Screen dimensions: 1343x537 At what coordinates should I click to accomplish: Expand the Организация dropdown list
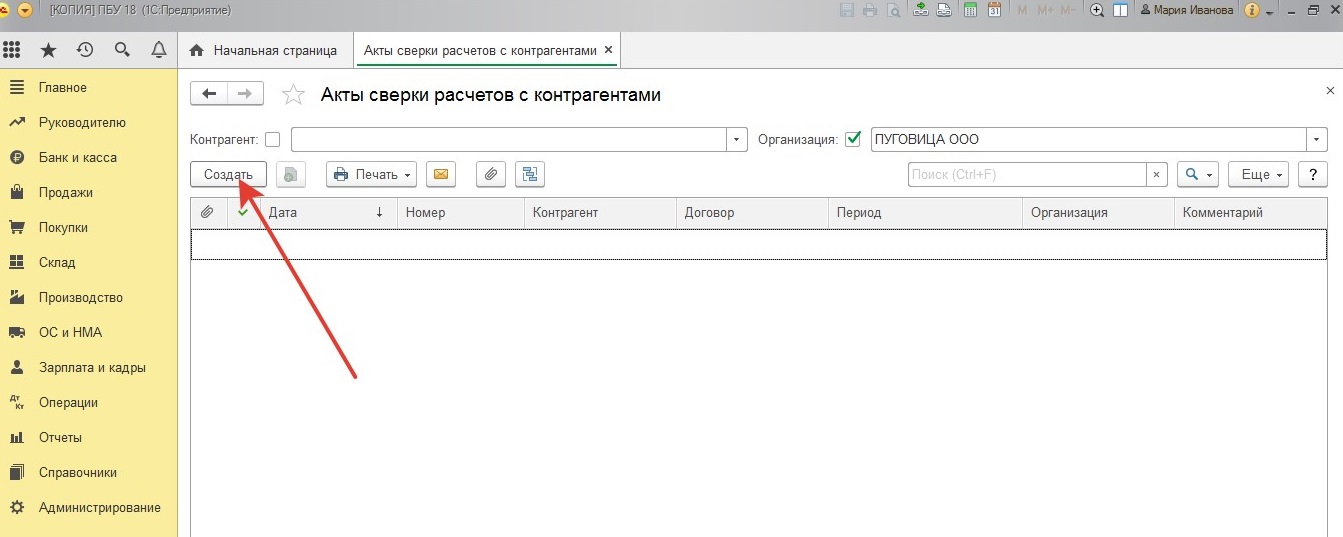[1317, 140]
